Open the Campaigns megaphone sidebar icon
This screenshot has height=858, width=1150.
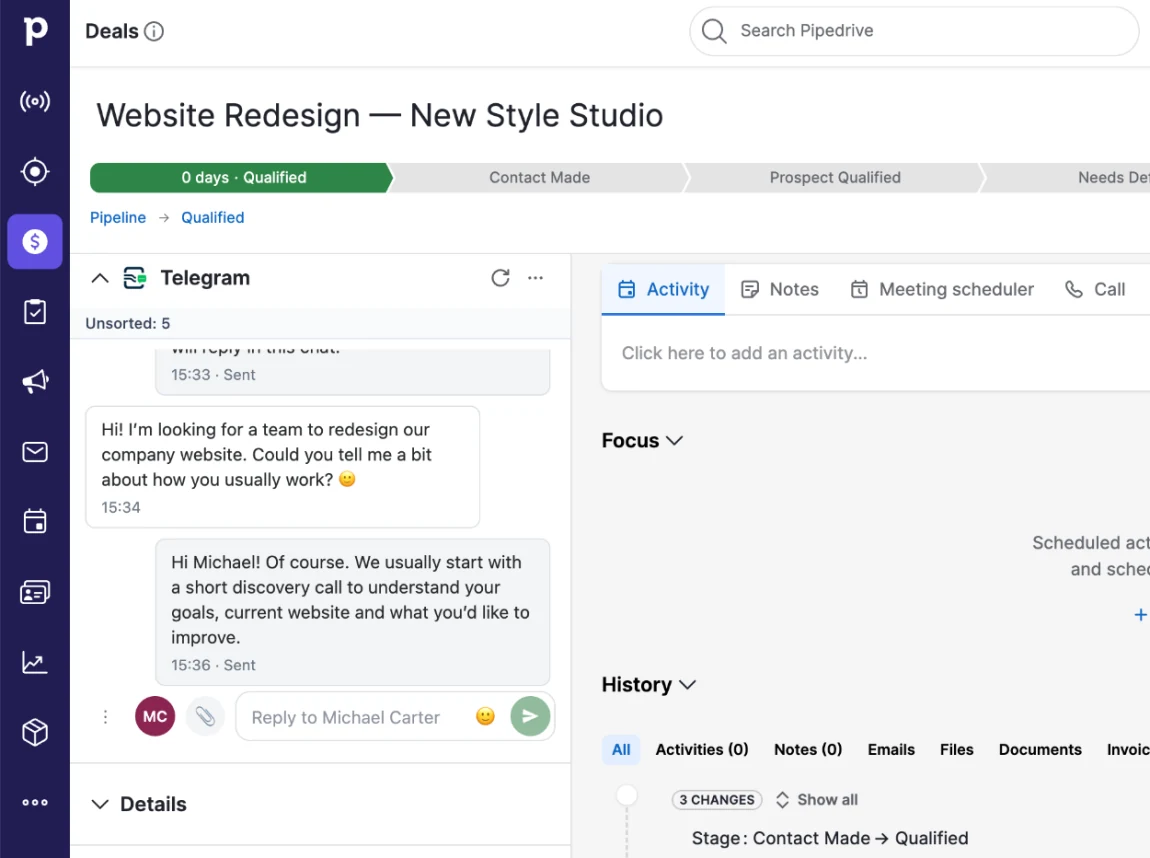(34, 381)
